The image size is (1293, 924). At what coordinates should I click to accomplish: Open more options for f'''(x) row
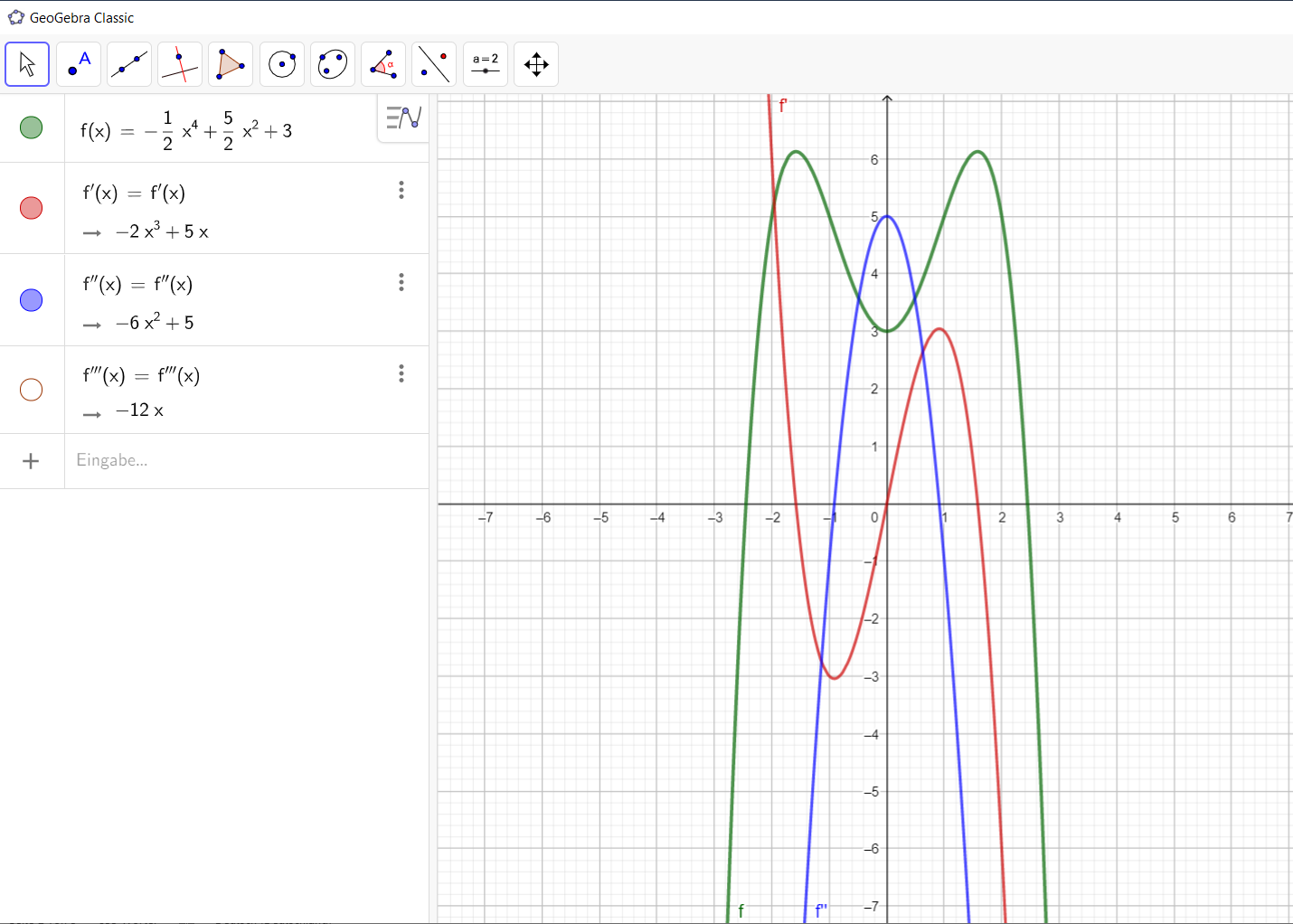401,373
